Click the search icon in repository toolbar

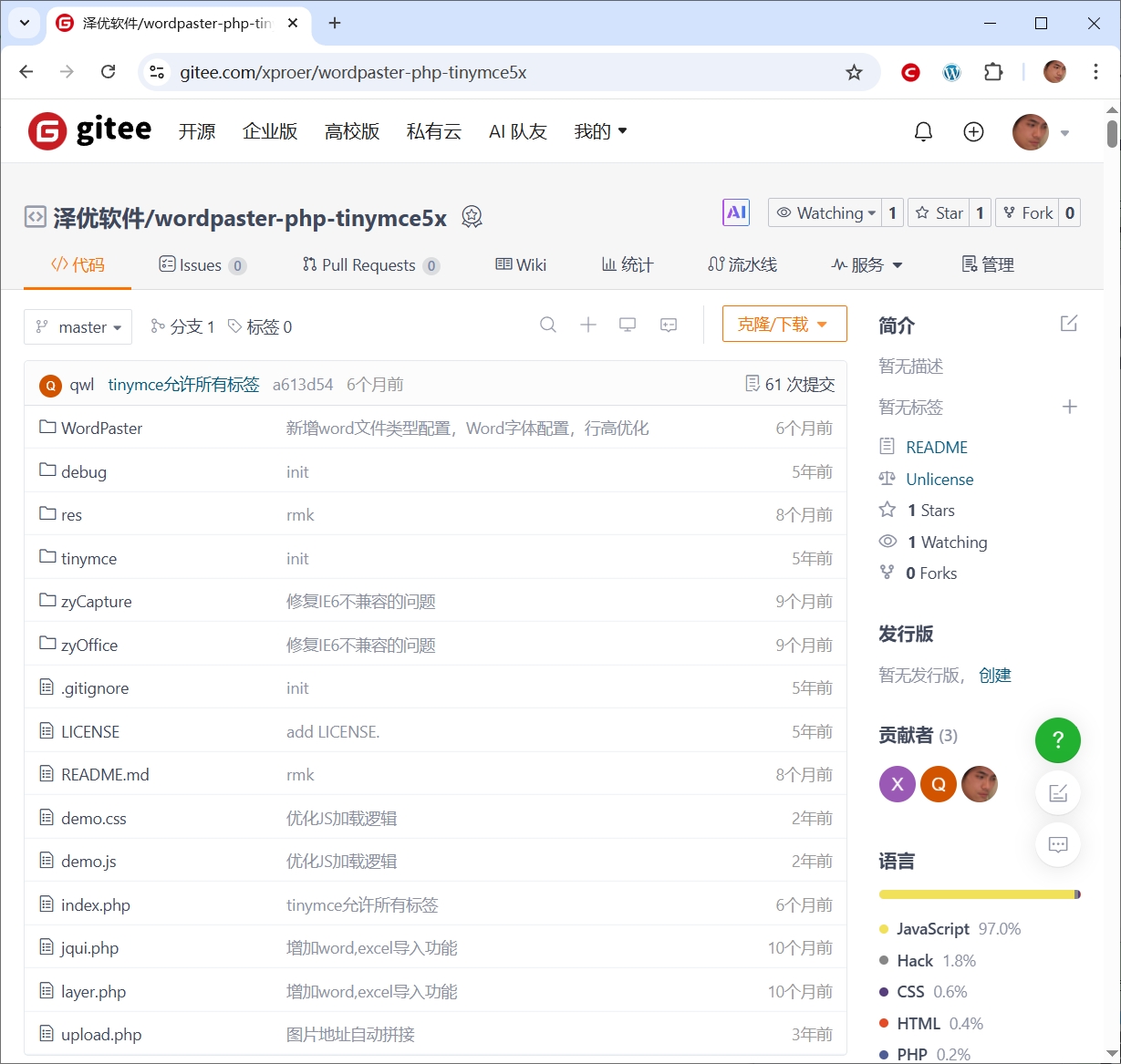(548, 325)
